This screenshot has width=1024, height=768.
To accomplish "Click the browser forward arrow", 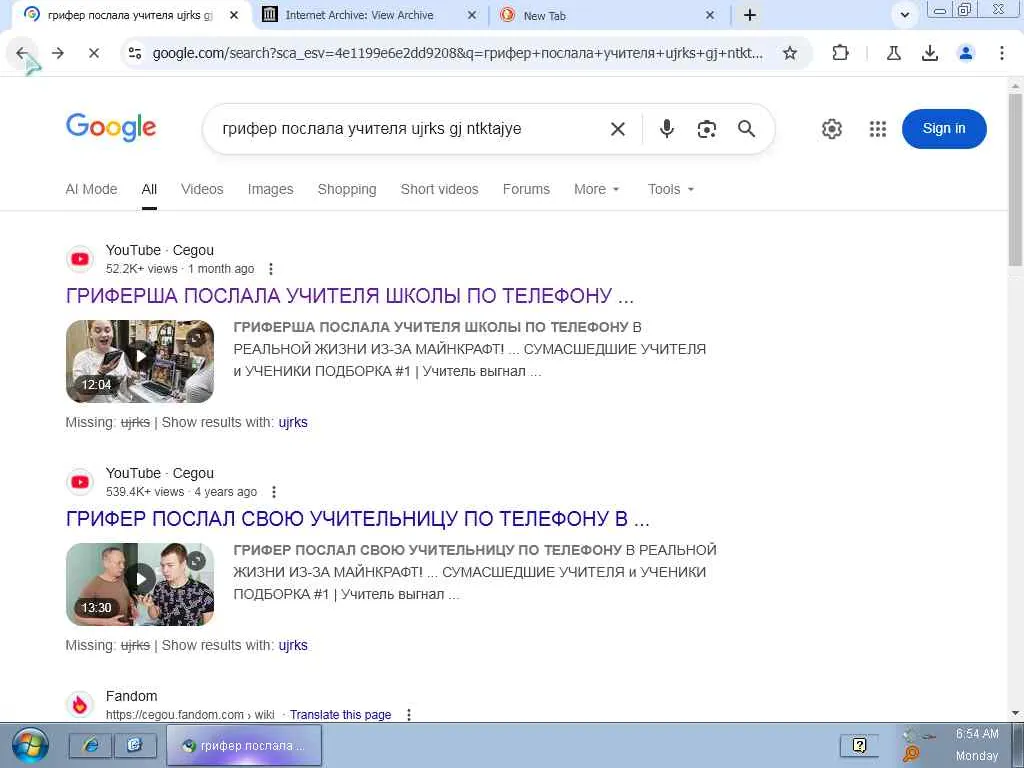I will 58,53.
